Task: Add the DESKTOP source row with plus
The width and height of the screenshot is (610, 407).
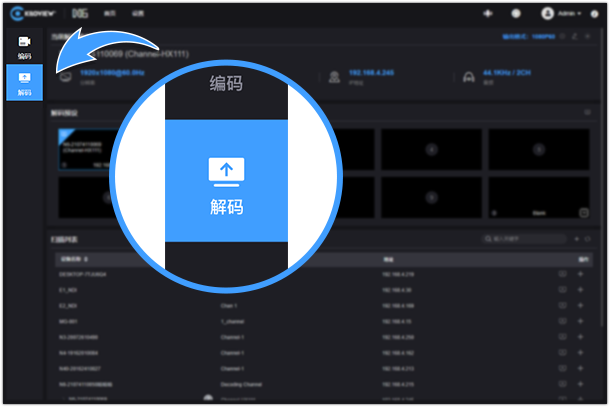Action: click(580, 274)
